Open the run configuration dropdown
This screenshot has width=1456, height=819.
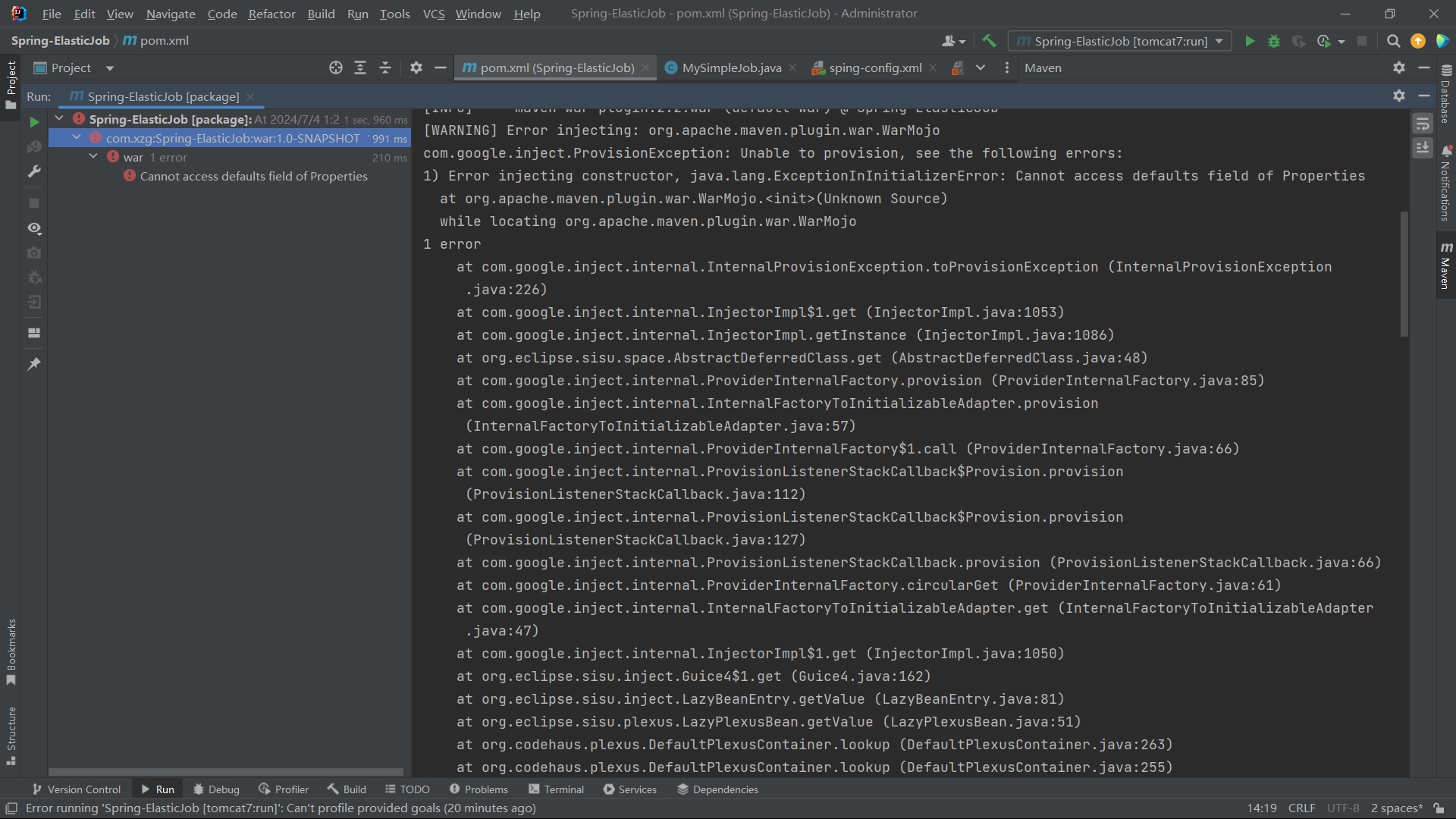pyautogui.click(x=1120, y=41)
